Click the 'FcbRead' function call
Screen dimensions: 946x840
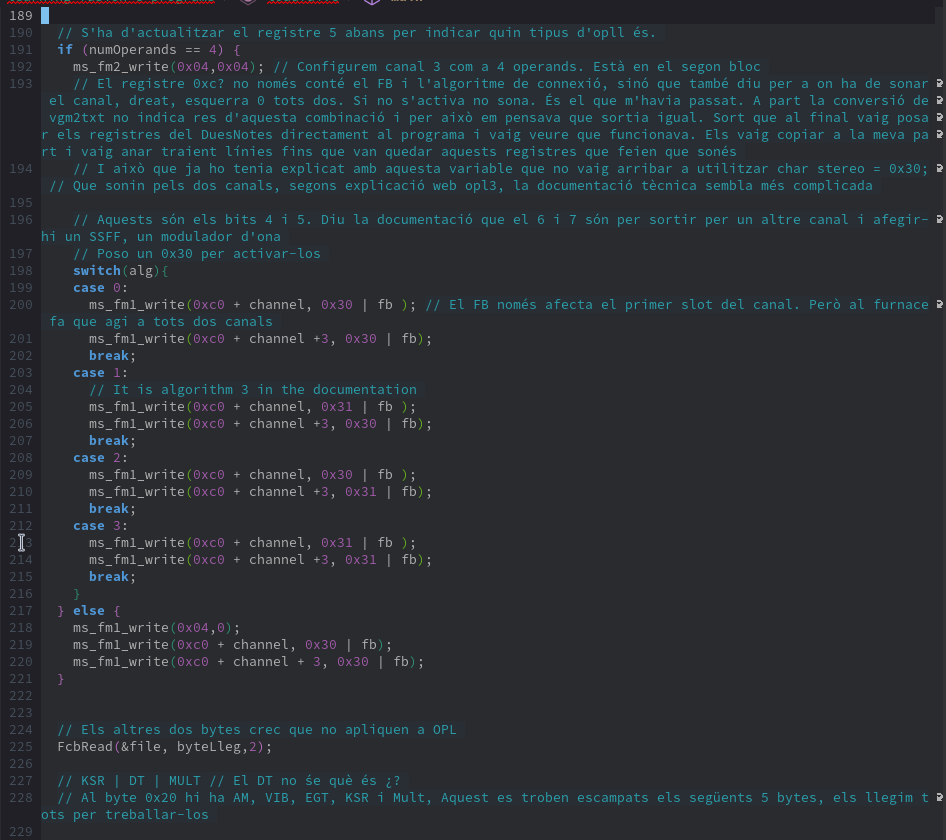point(85,746)
